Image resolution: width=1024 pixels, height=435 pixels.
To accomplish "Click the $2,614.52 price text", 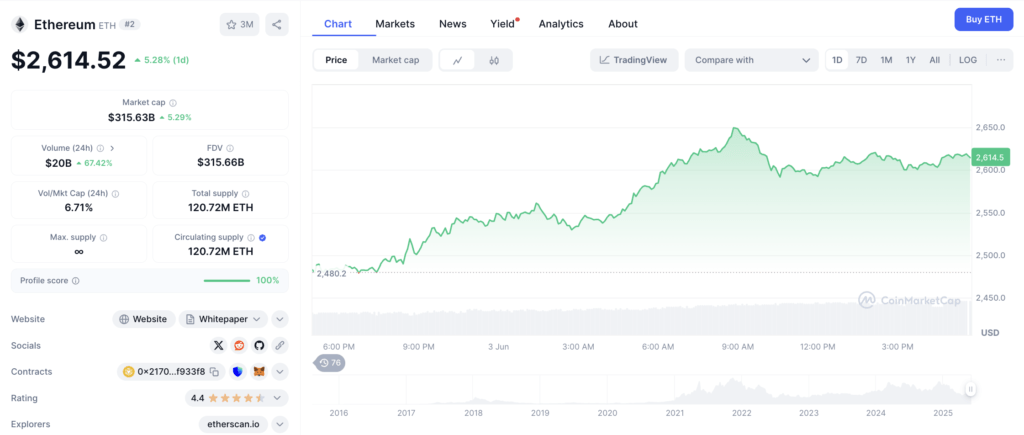I will (x=69, y=60).
